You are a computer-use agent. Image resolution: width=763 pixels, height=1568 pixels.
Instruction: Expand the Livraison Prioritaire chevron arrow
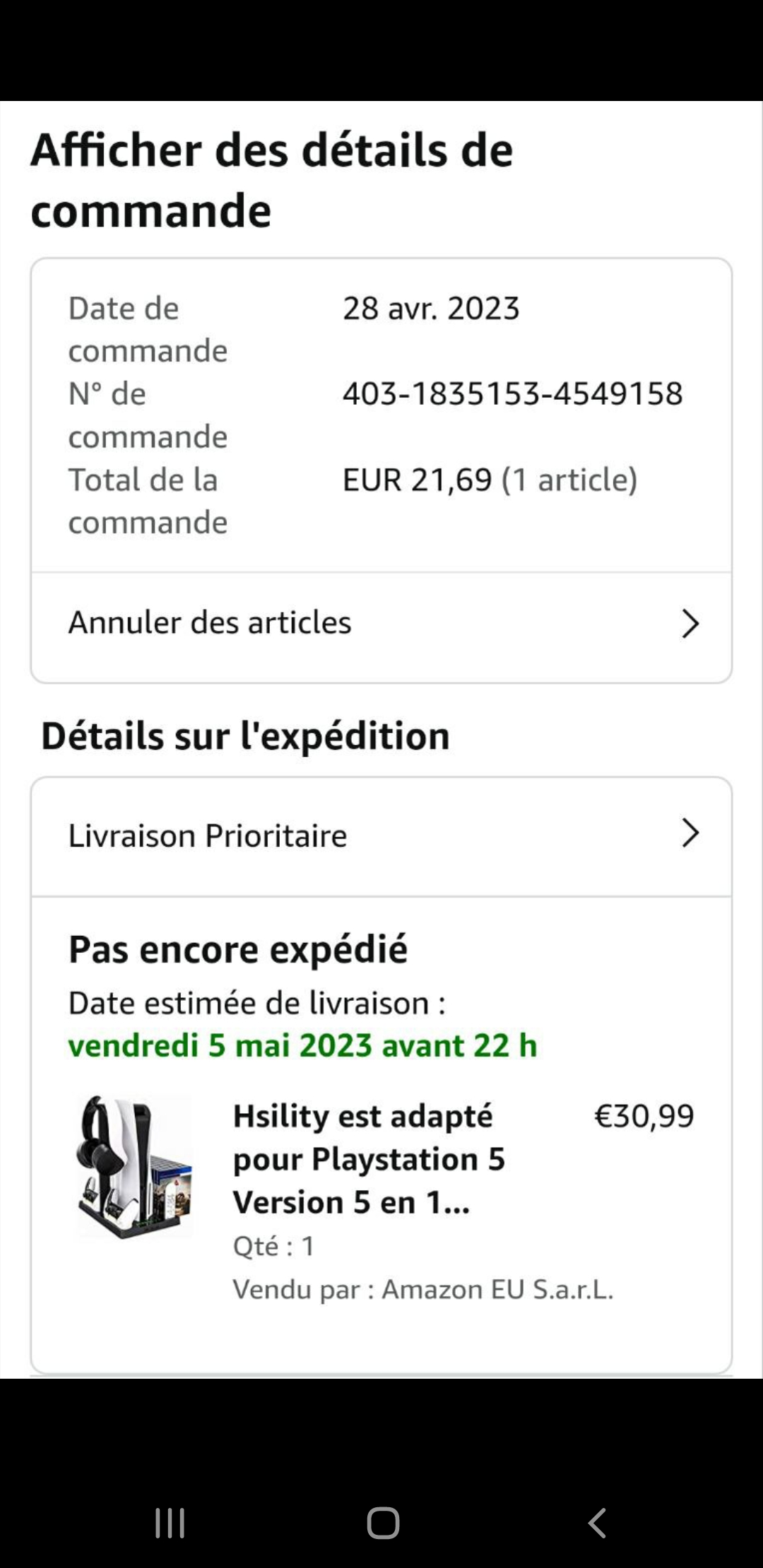pyautogui.click(x=690, y=833)
